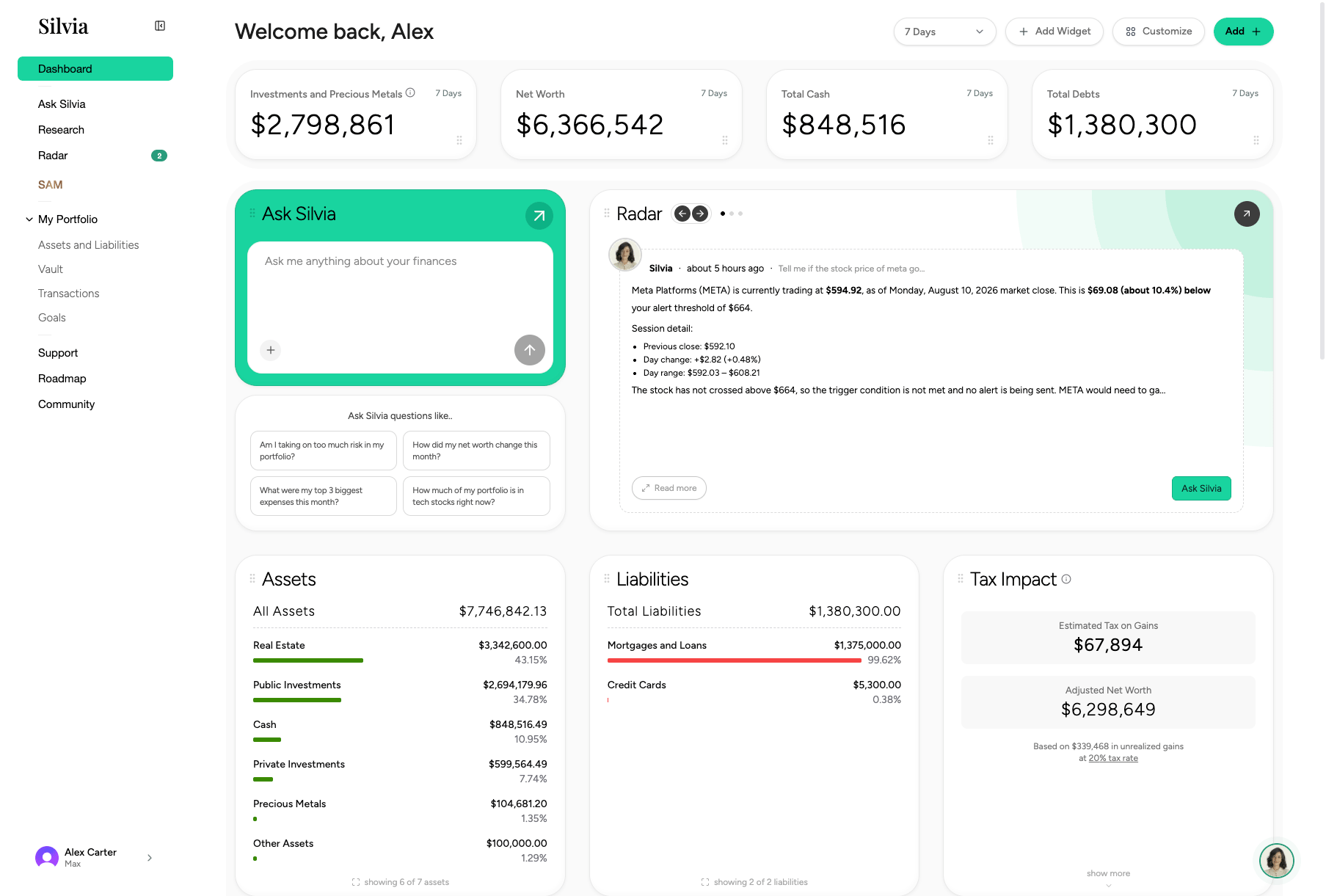The image size is (1326, 896).
Task: Open Silvia chat avatar bubble
Action: [1276, 861]
